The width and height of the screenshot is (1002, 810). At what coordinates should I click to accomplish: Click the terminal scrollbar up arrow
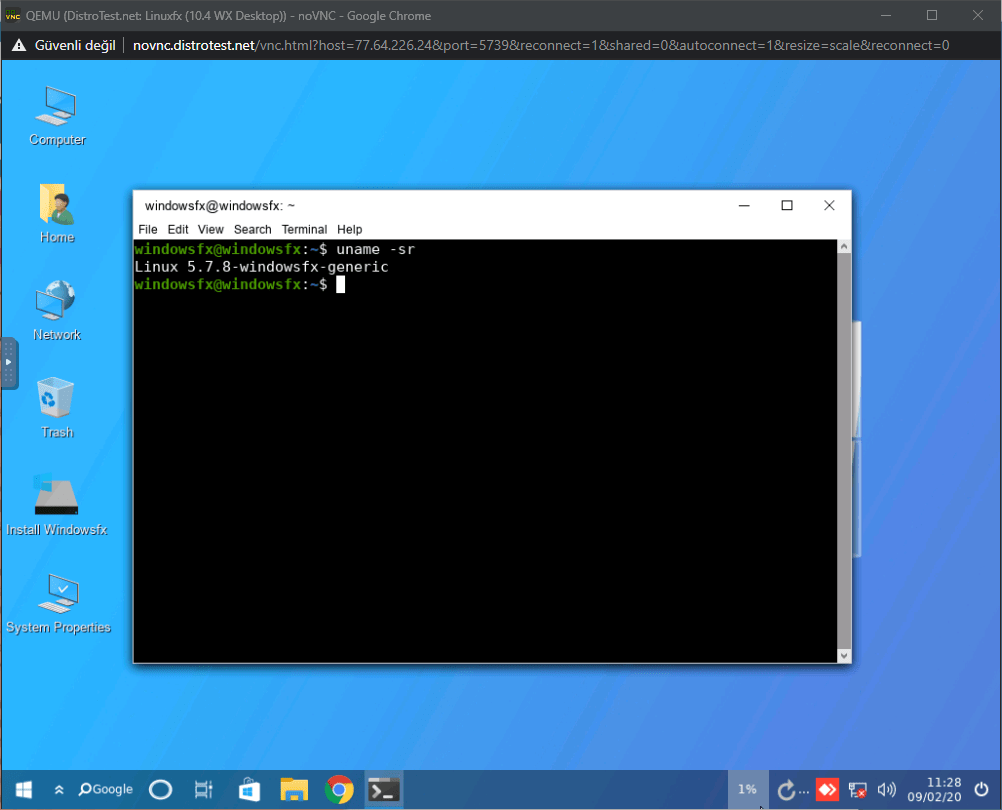(x=844, y=247)
